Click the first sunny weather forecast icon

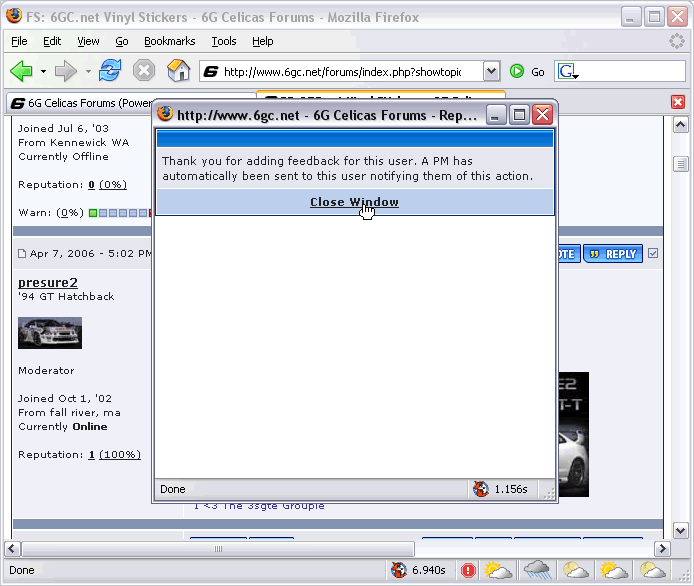(x=497, y=570)
